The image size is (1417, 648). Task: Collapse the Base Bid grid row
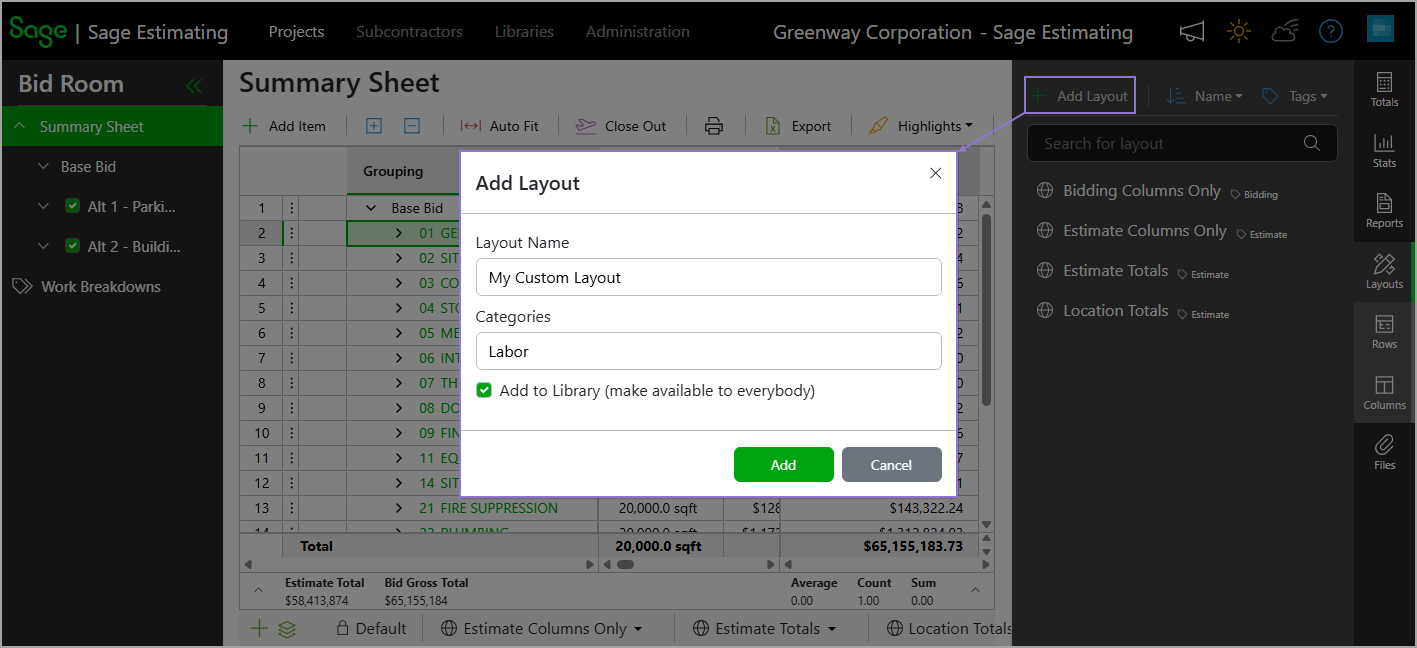point(371,208)
